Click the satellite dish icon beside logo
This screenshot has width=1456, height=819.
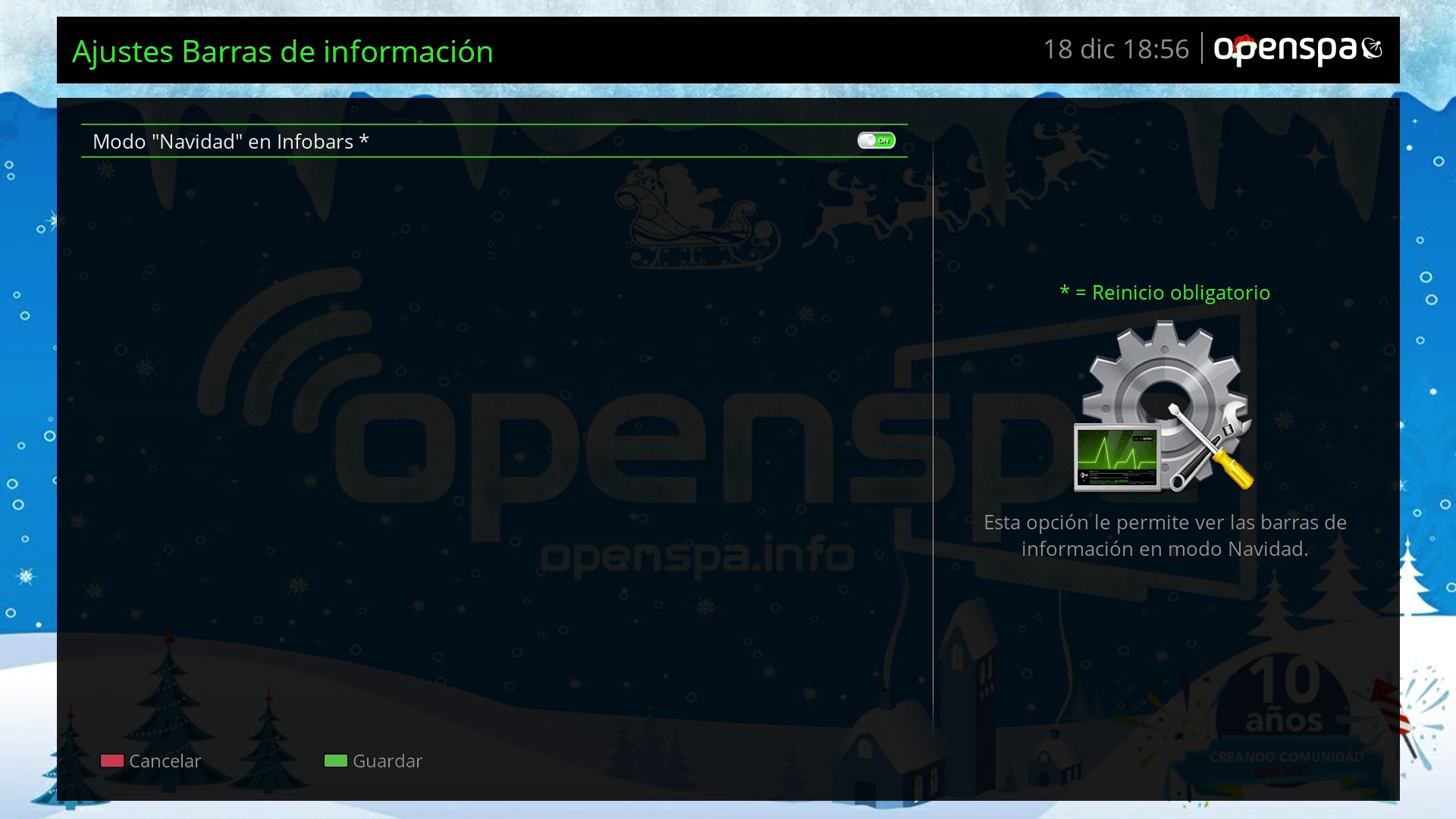pos(1372,49)
